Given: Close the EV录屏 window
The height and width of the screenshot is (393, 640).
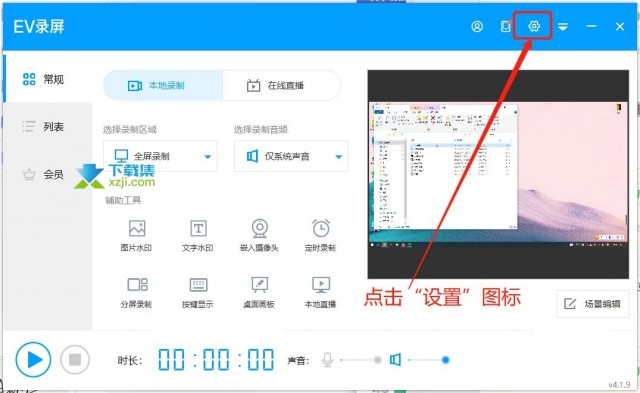Looking at the screenshot, I should pos(620,27).
